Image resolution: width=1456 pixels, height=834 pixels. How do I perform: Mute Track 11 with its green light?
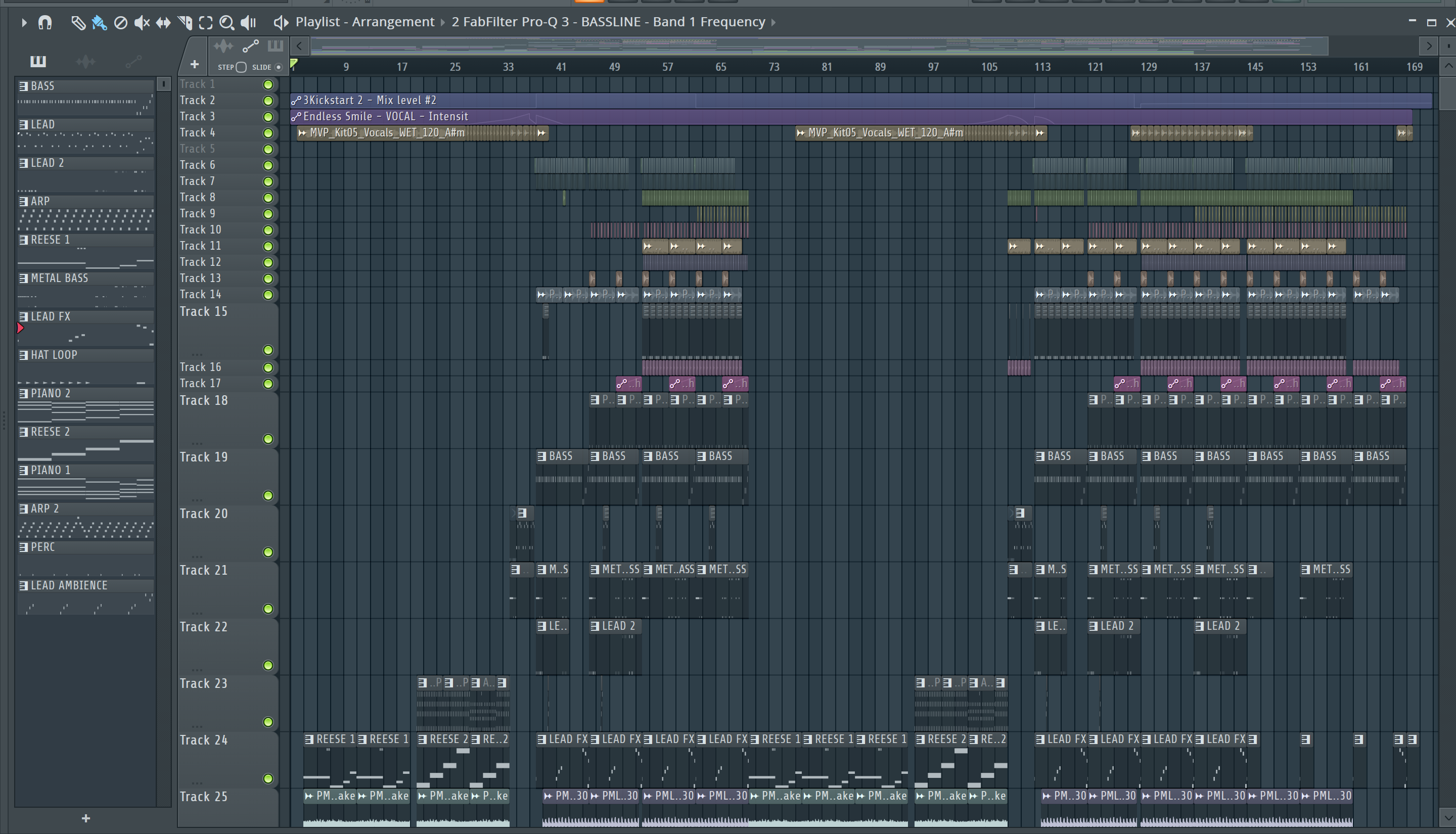tap(267, 246)
